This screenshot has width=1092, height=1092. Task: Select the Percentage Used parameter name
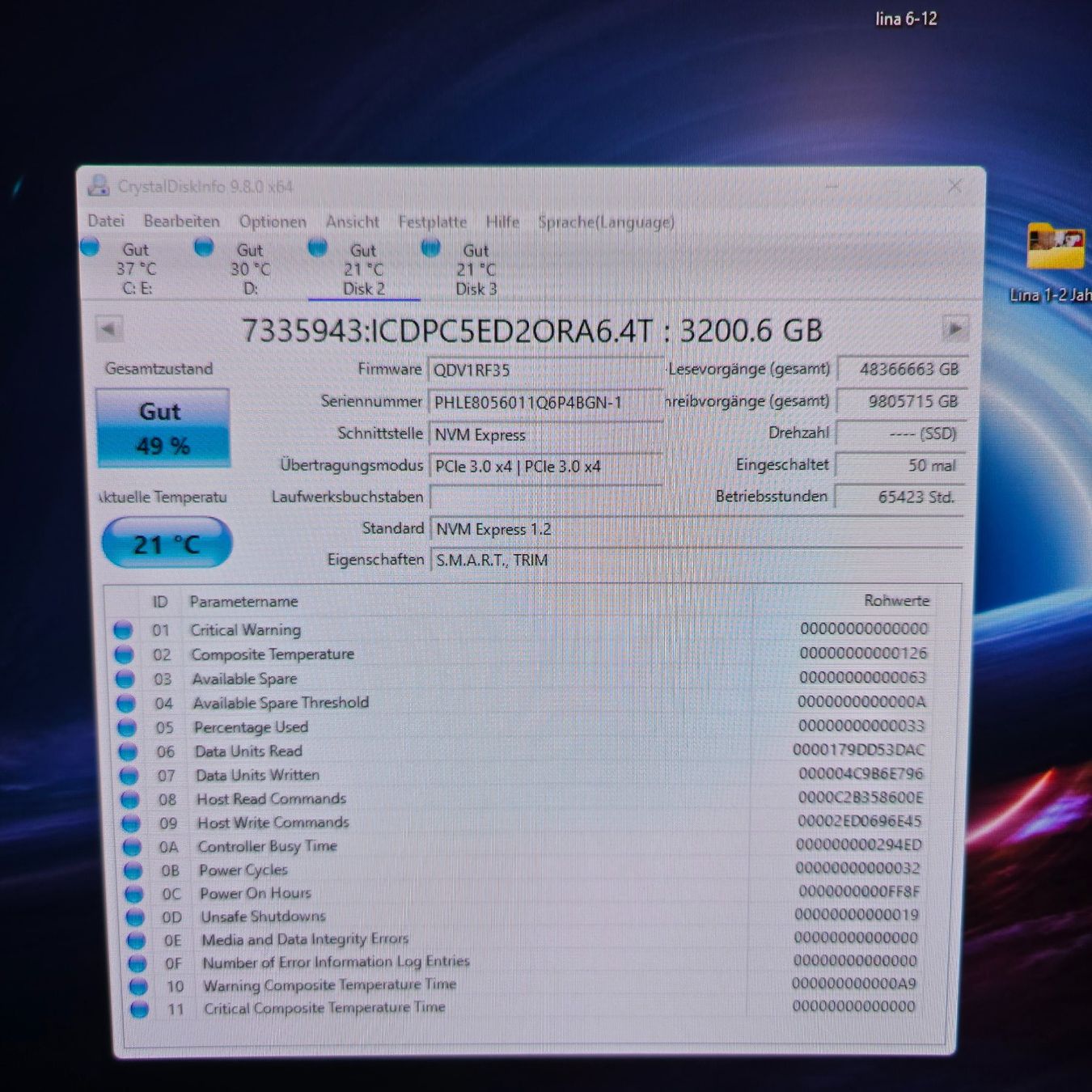click(x=251, y=727)
